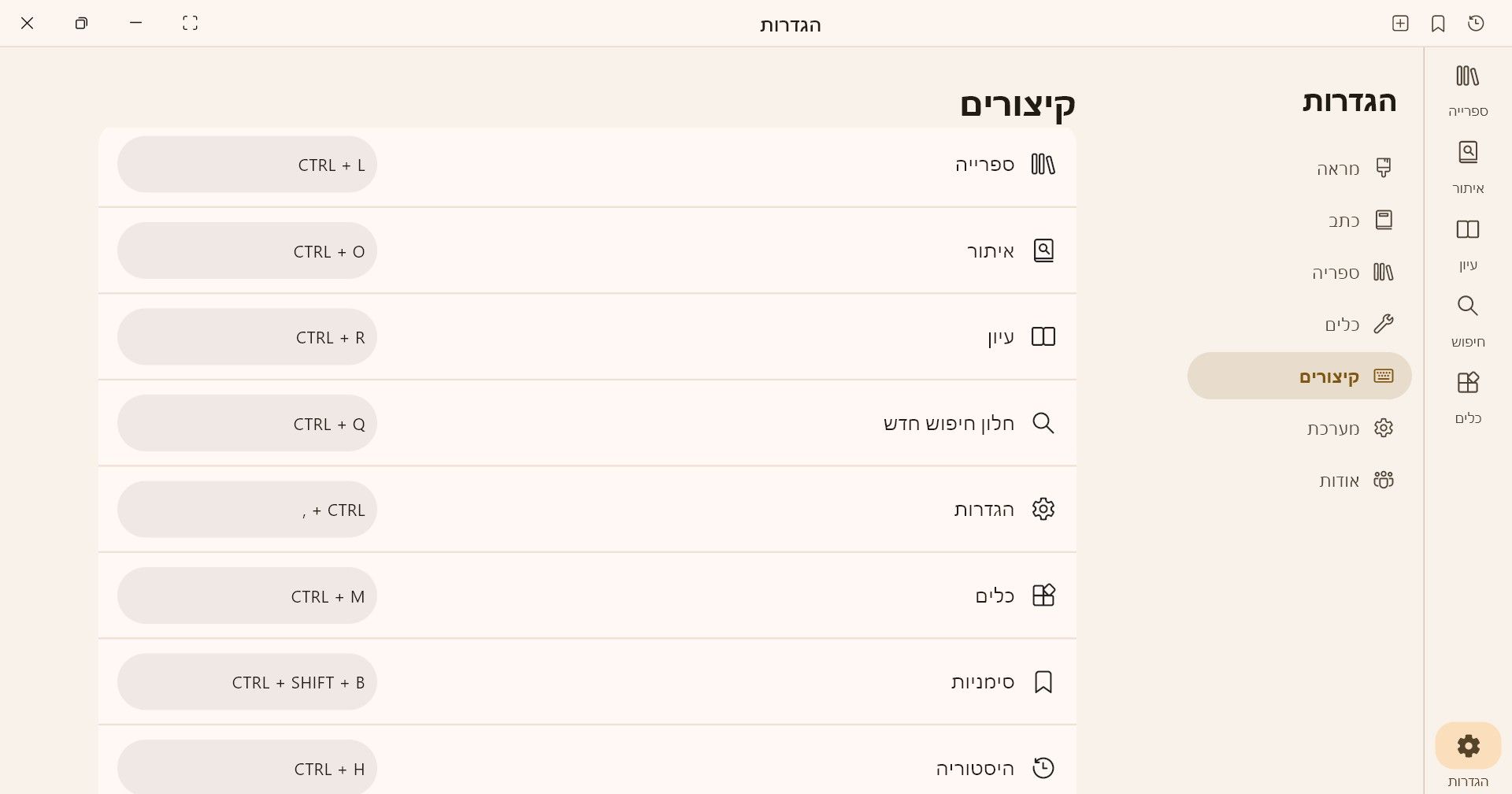The height and width of the screenshot is (794, 1512).
Task: Change the CTRL + SHIFT + B bookmarks shortcut
Action: pos(247,682)
